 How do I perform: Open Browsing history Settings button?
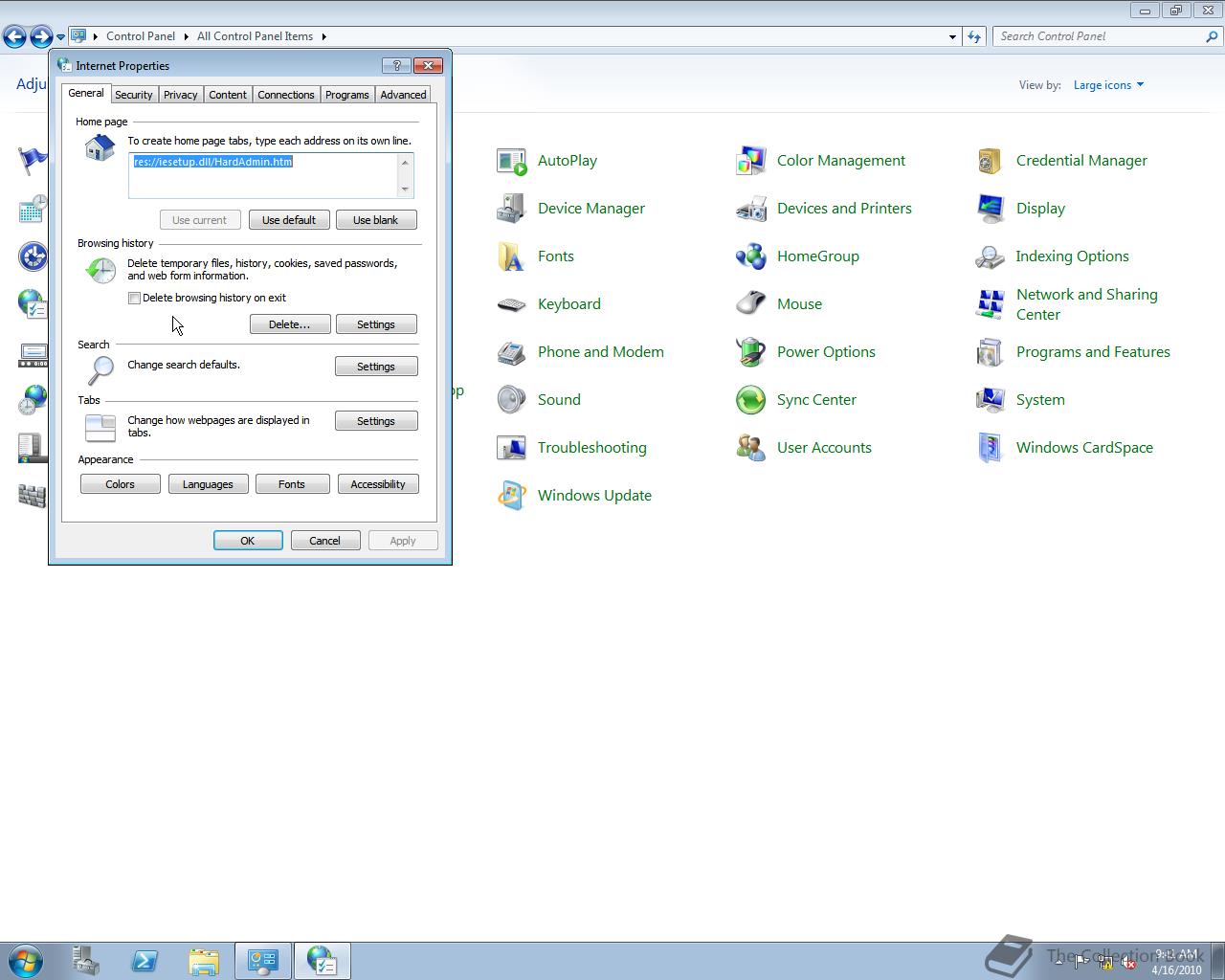tap(376, 324)
